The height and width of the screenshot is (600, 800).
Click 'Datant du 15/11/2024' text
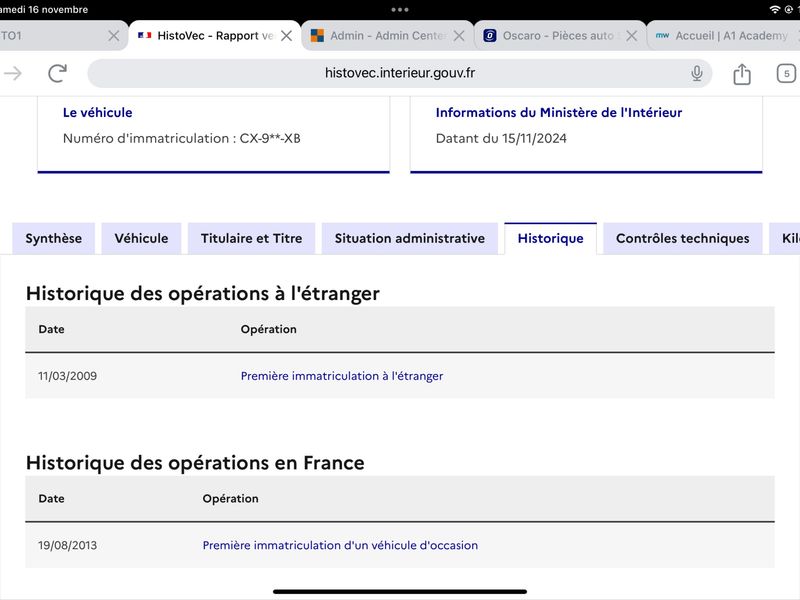[501, 138]
